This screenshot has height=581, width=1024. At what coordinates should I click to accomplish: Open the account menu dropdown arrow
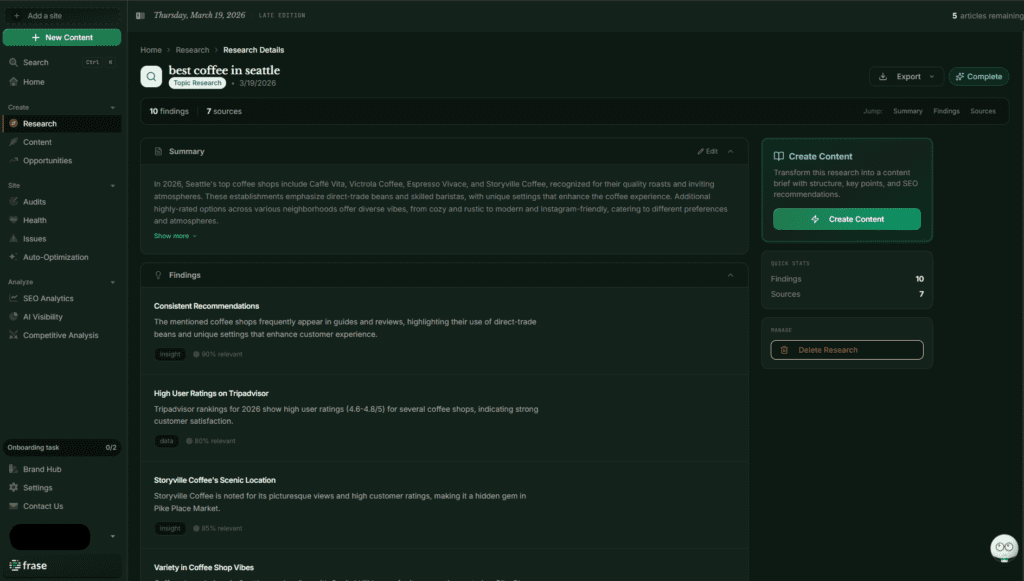tap(112, 537)
